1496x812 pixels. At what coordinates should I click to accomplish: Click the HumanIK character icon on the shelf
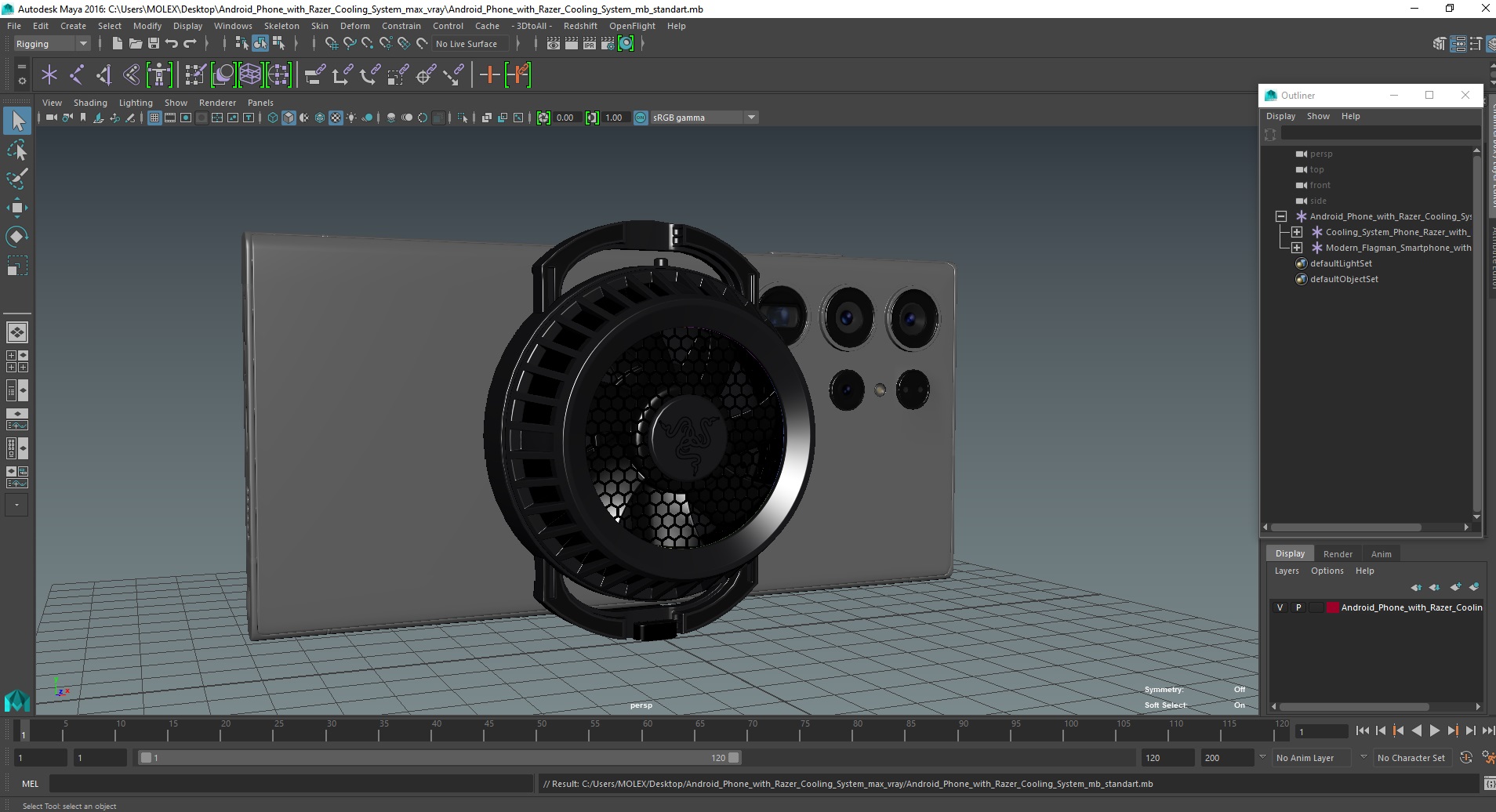pos(159,75)
